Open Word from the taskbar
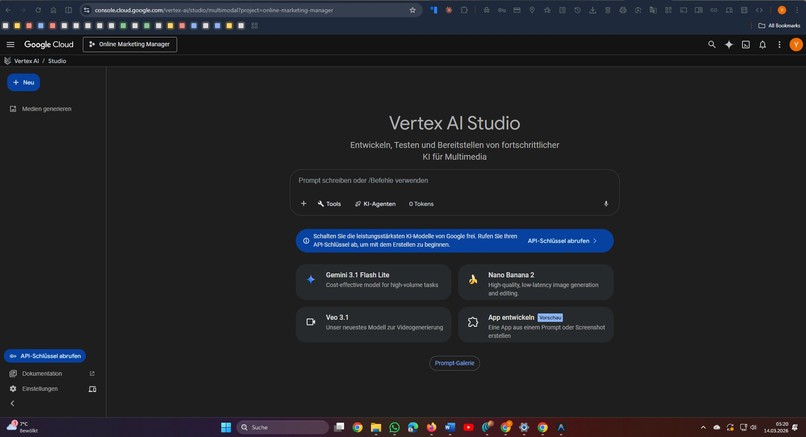This screenshot has width=806, height=437. click(x=450, y=427)
